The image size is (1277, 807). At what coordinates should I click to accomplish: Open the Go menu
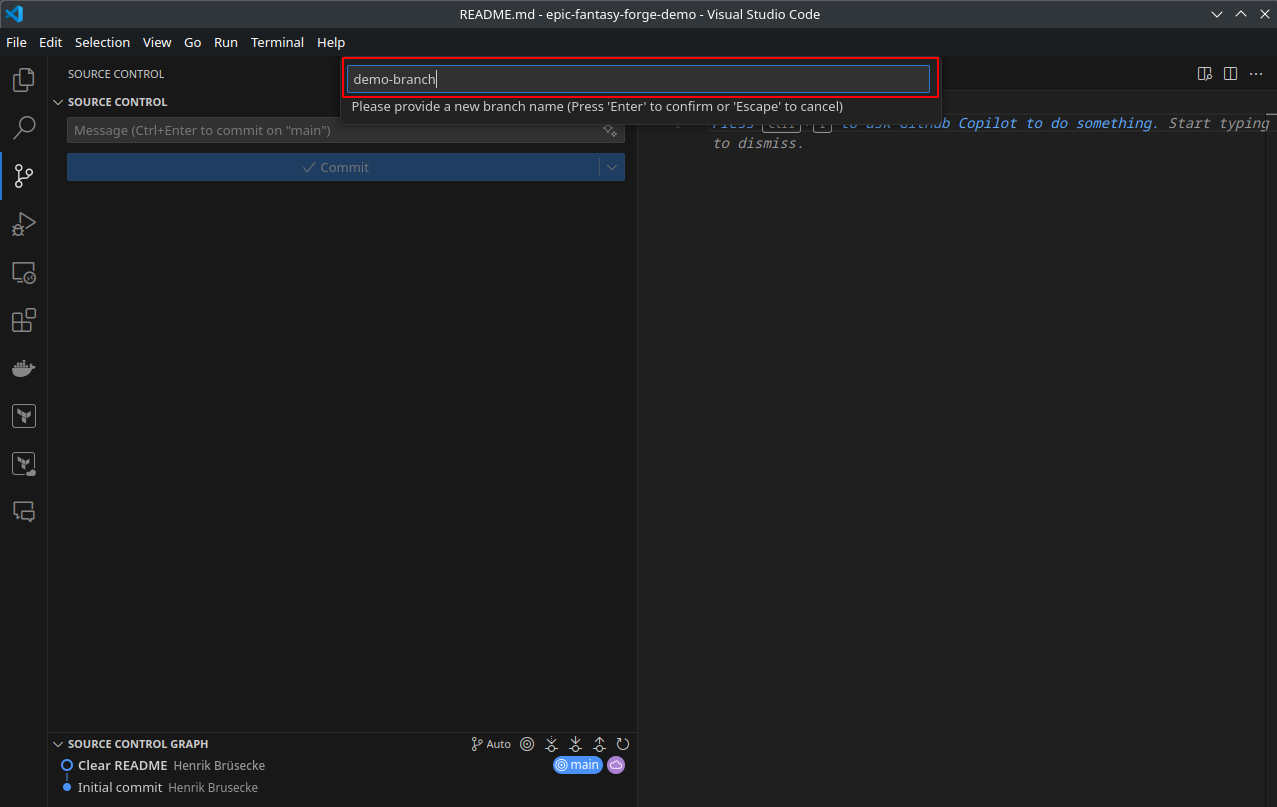point(193,42)
